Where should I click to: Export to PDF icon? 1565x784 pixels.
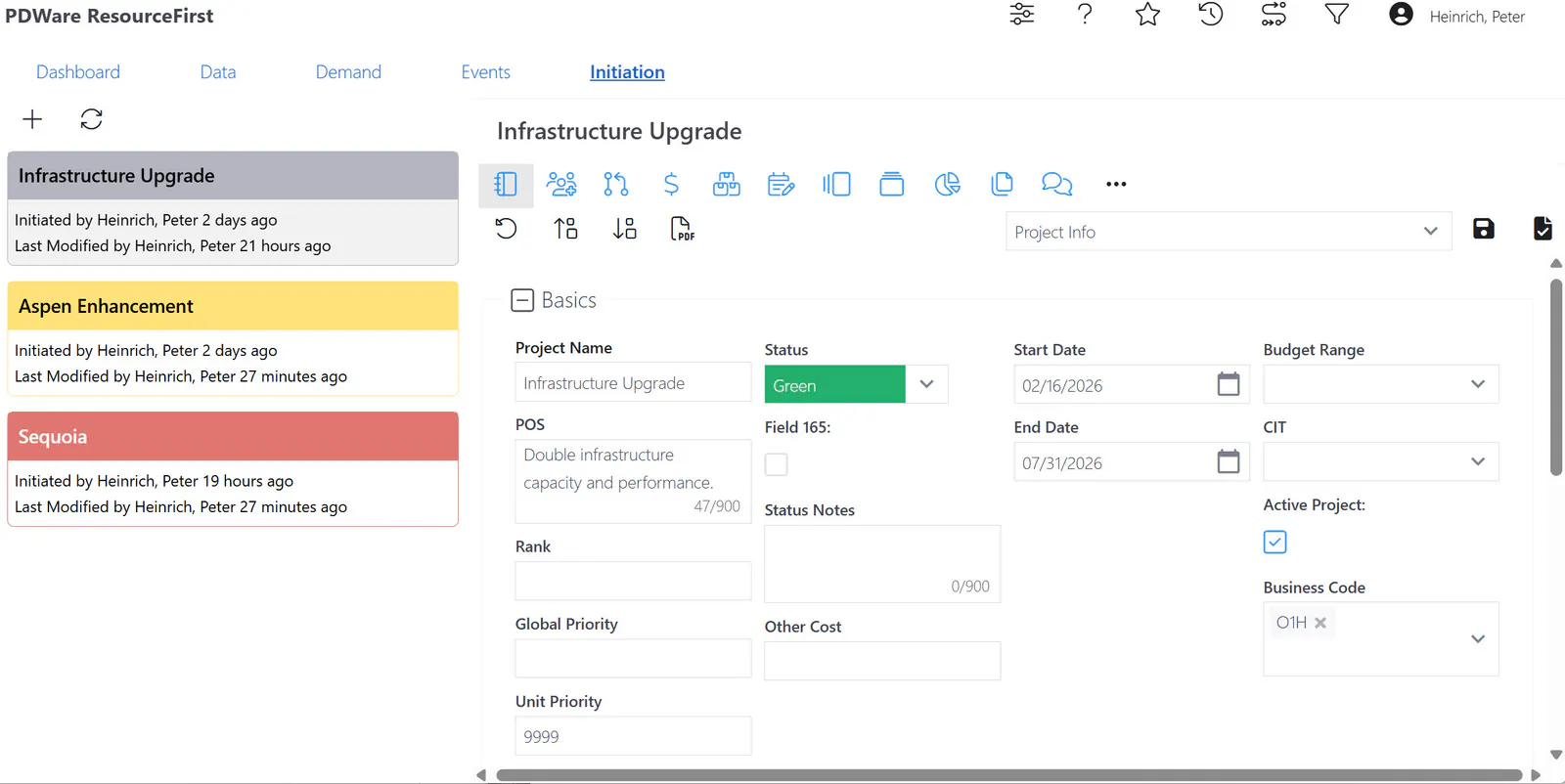point(683,229)
